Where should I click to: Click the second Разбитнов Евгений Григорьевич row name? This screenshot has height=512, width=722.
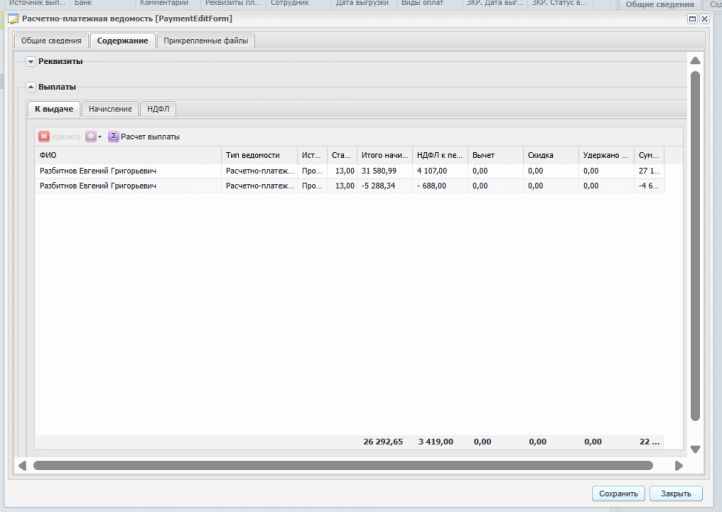click(98, 186)
